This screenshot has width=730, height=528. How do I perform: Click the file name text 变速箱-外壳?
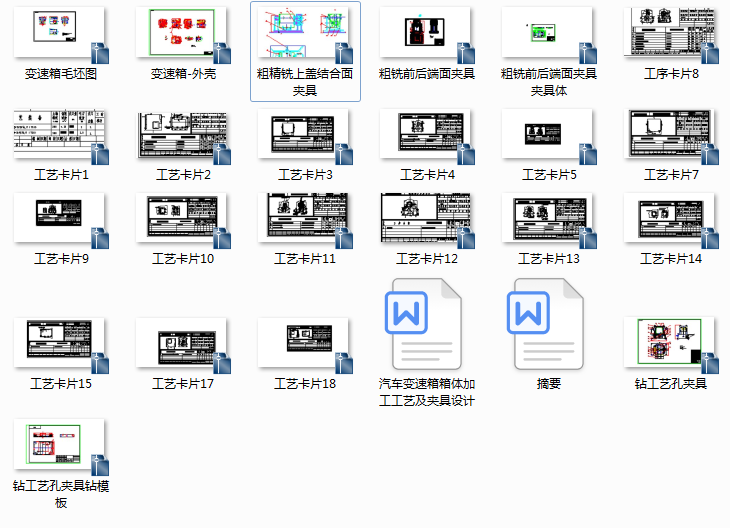coord(183,74)
